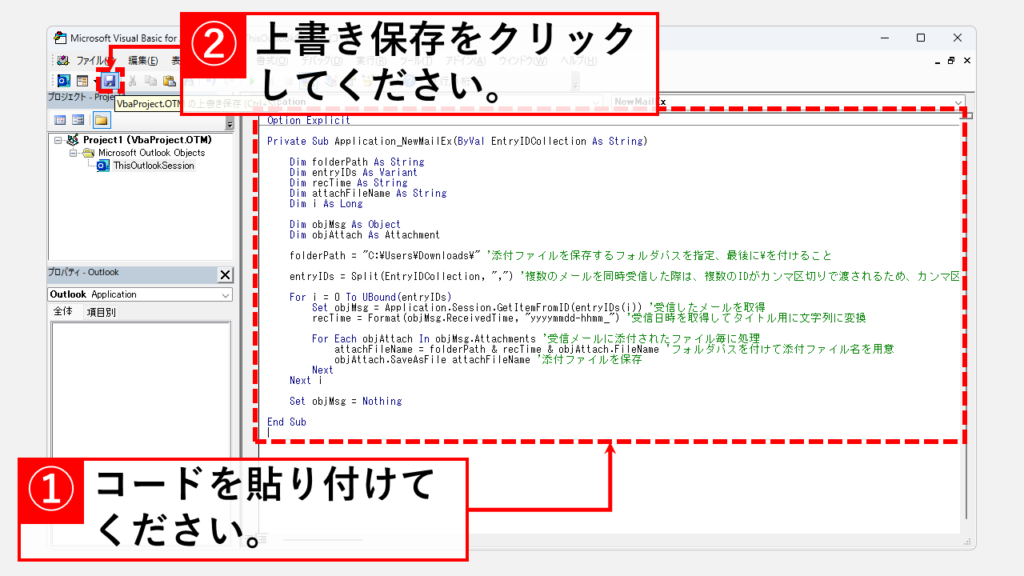This screenshot has width=1024, height=576.
Task: Click the objAttach.SaveAsFile attachFileName line
Action: coord(488,360)
